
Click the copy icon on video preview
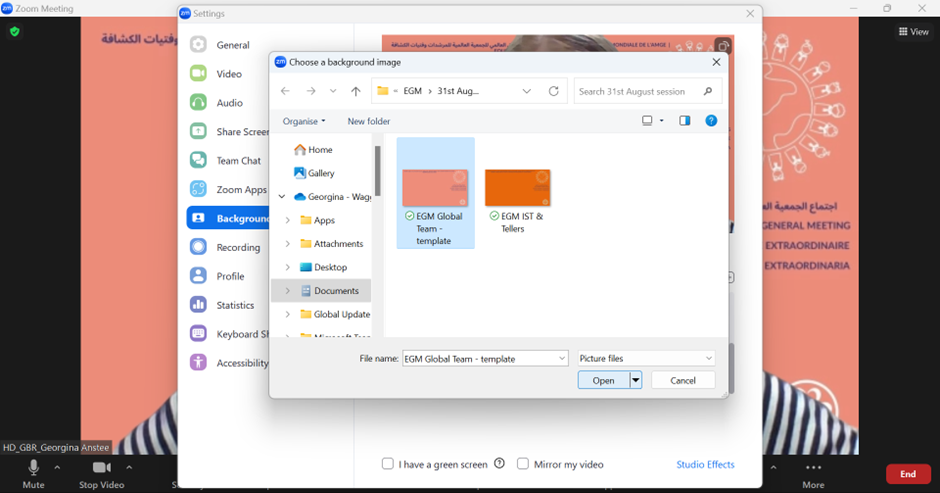coord(723,46)
